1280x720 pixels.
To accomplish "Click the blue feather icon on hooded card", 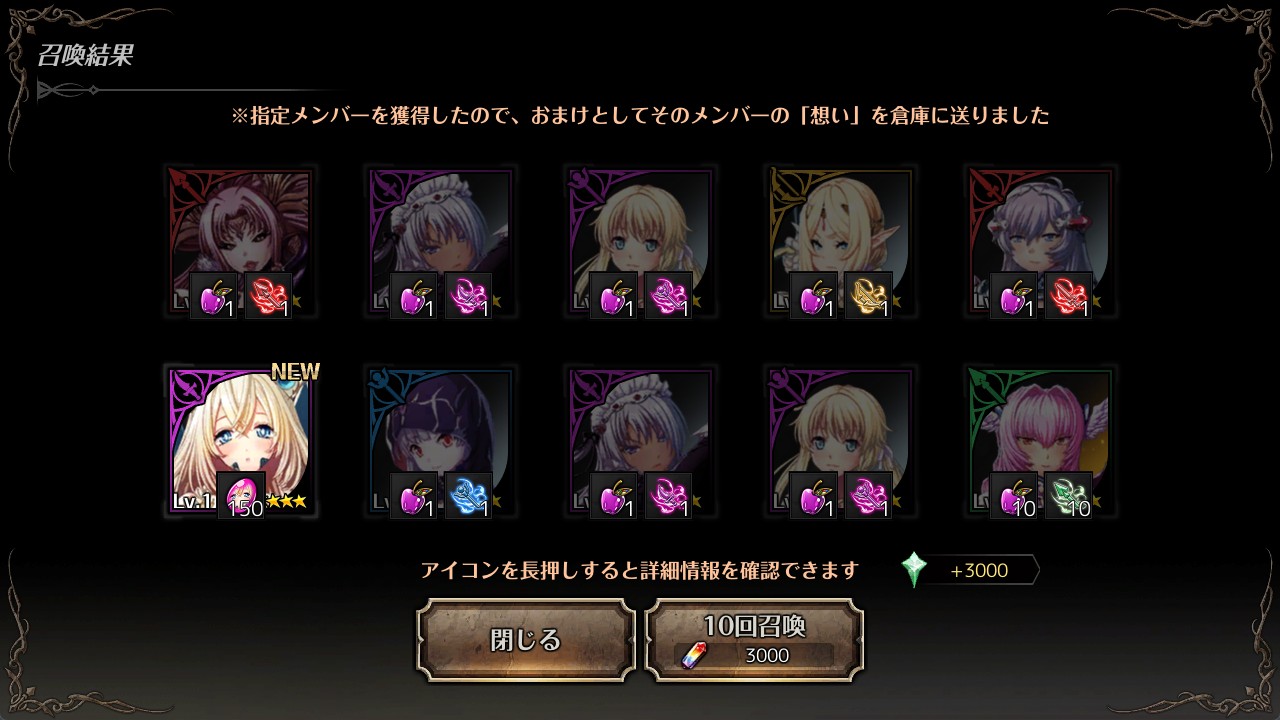I will (x=468, y=495).
